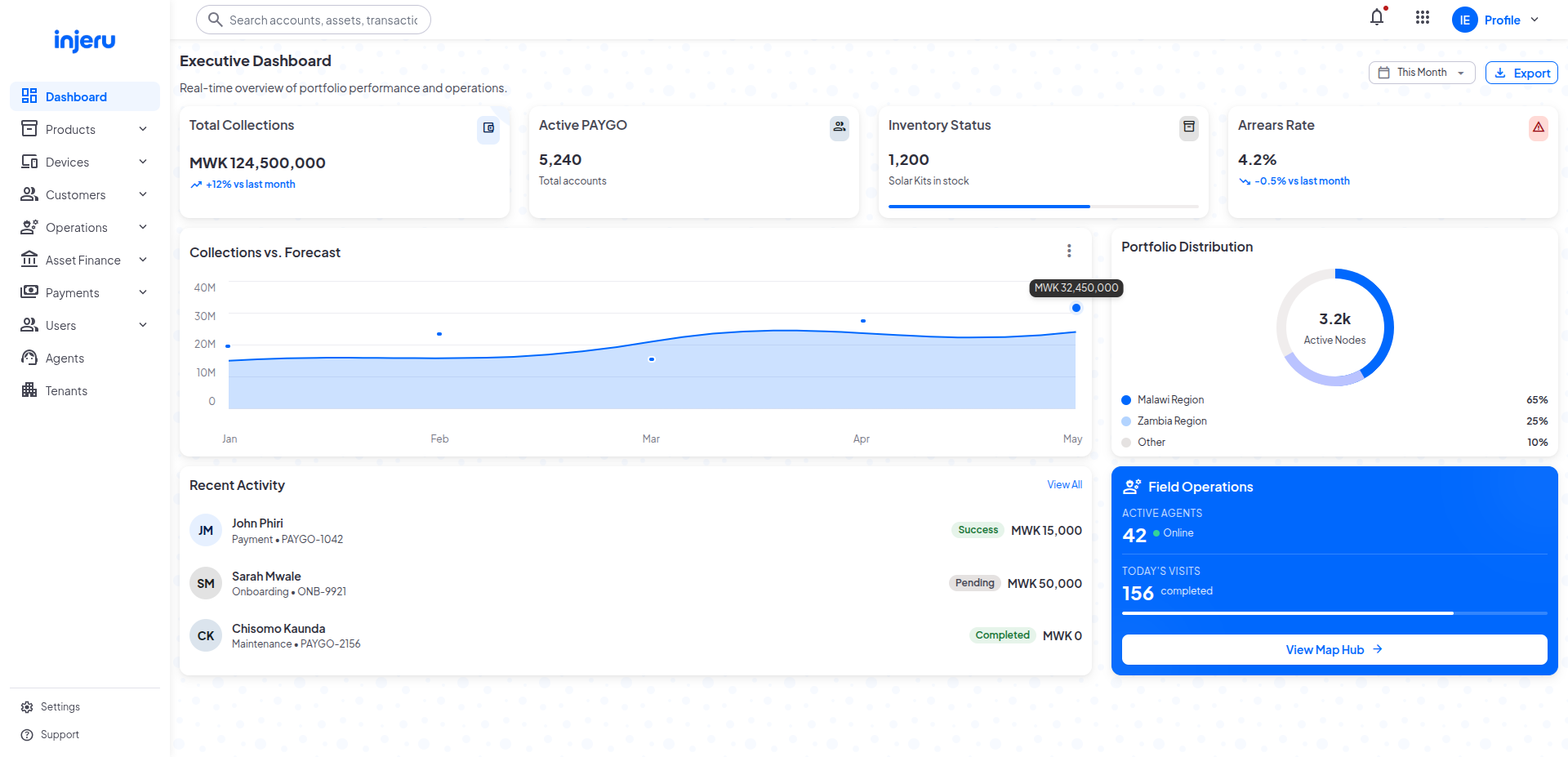Image resolution: width=1568 pixels, height=757 pixels.
Task: Click the Success status badge
Action: tap(978, 530)
